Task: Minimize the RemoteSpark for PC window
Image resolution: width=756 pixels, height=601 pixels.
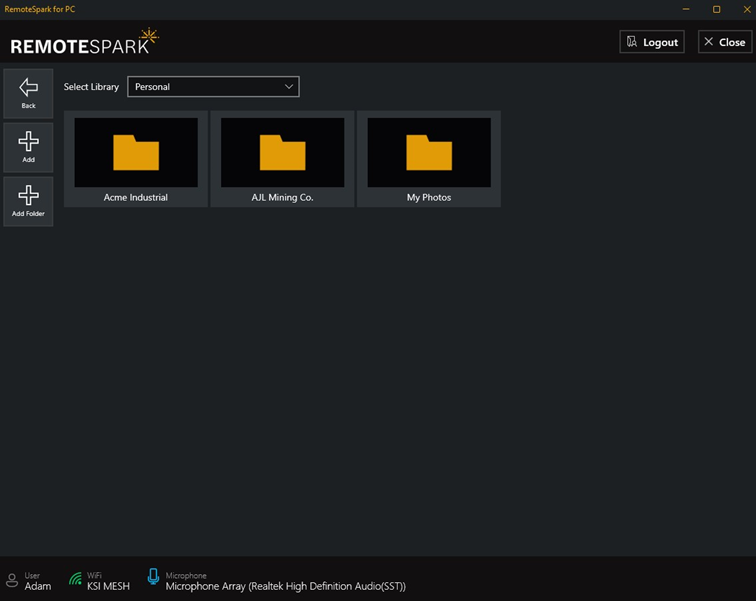Action: 686,9
